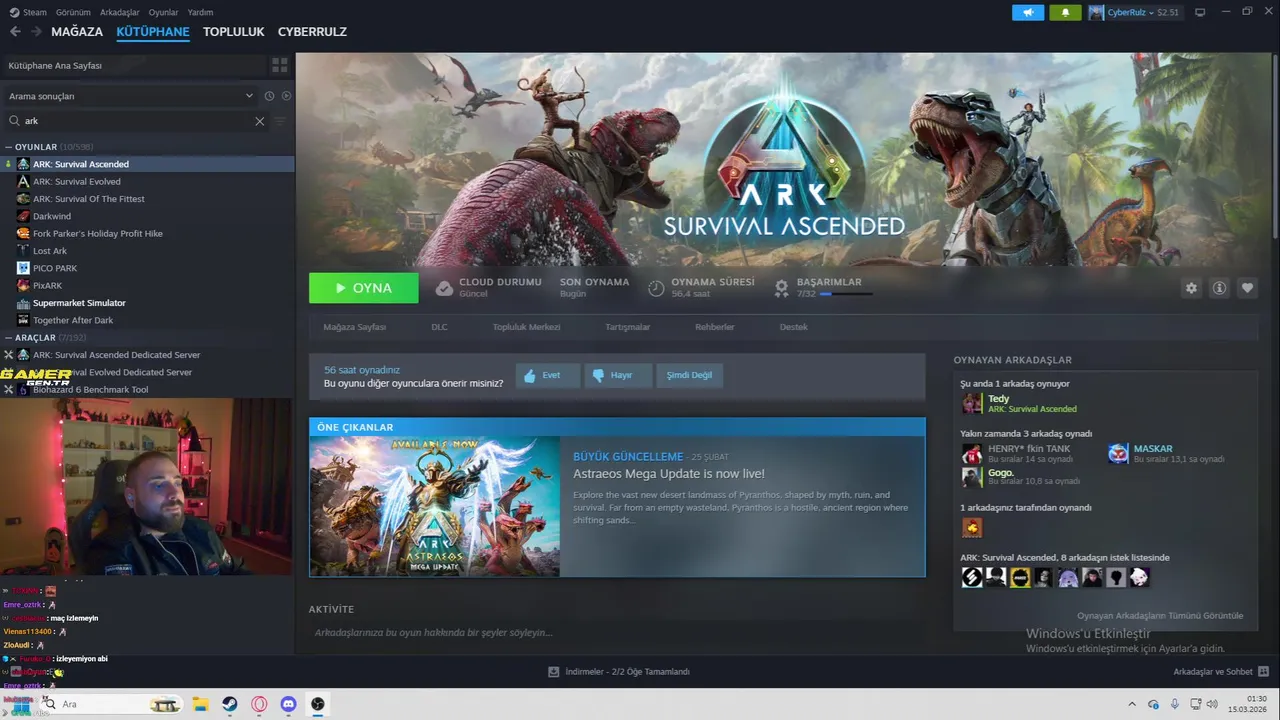Select ARK: Survival Evolved in list

tap(76, 182)
